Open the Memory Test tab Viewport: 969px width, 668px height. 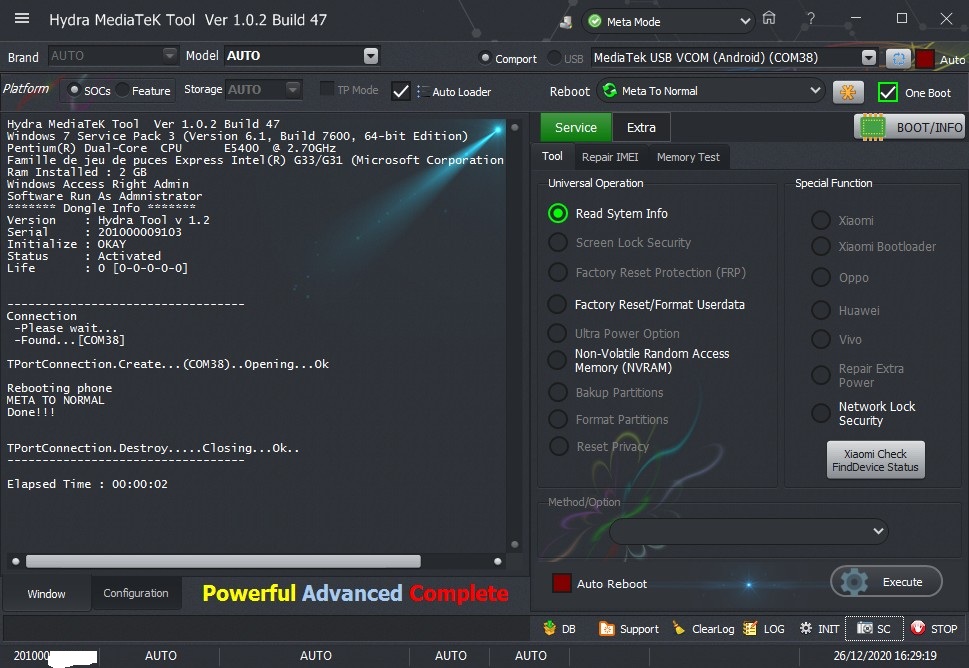[688, 157]
